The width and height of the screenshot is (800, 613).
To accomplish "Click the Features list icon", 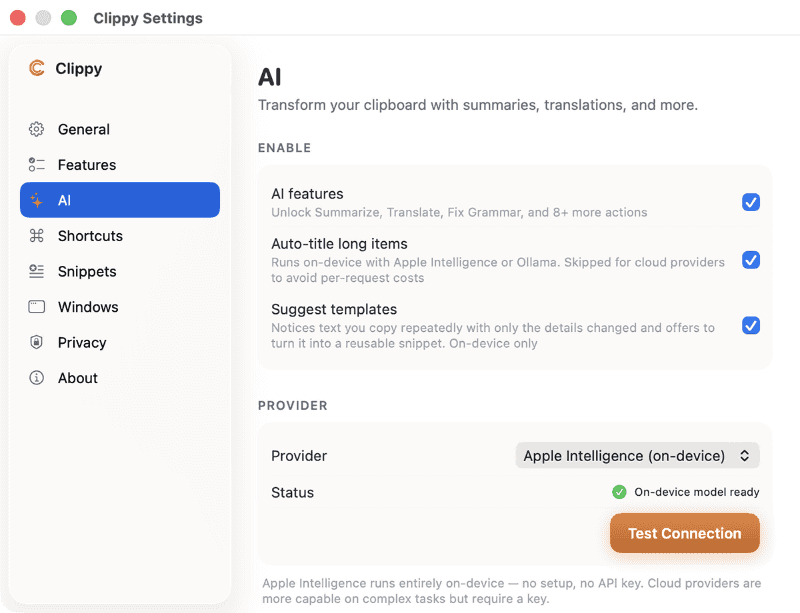I will [x=36, y=165].
